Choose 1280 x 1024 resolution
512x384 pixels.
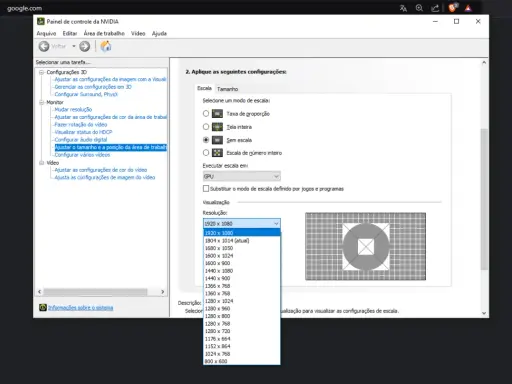(x=242, y=301)
